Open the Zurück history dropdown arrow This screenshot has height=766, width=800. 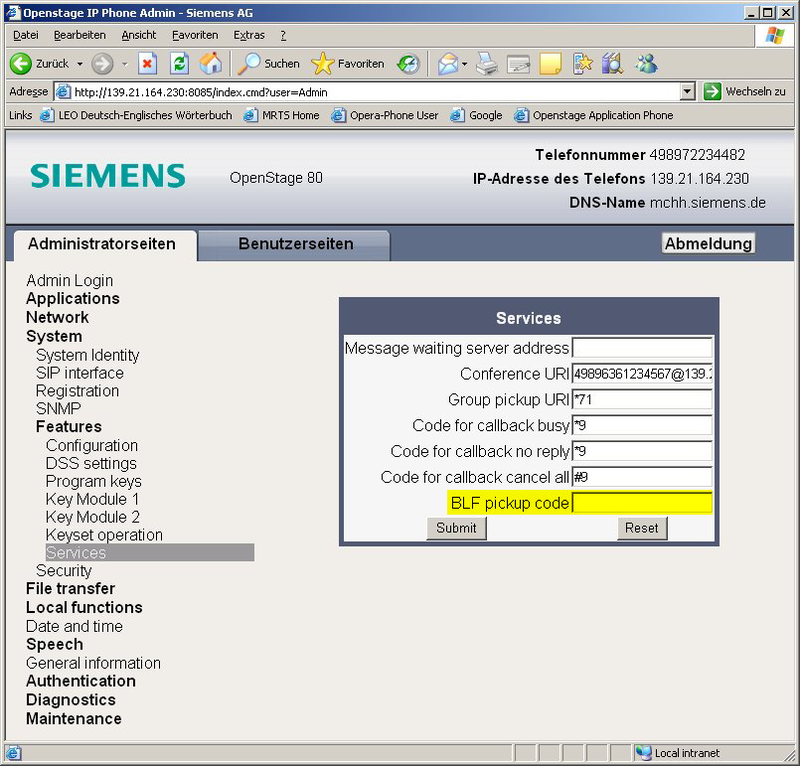tap(79, 63)
